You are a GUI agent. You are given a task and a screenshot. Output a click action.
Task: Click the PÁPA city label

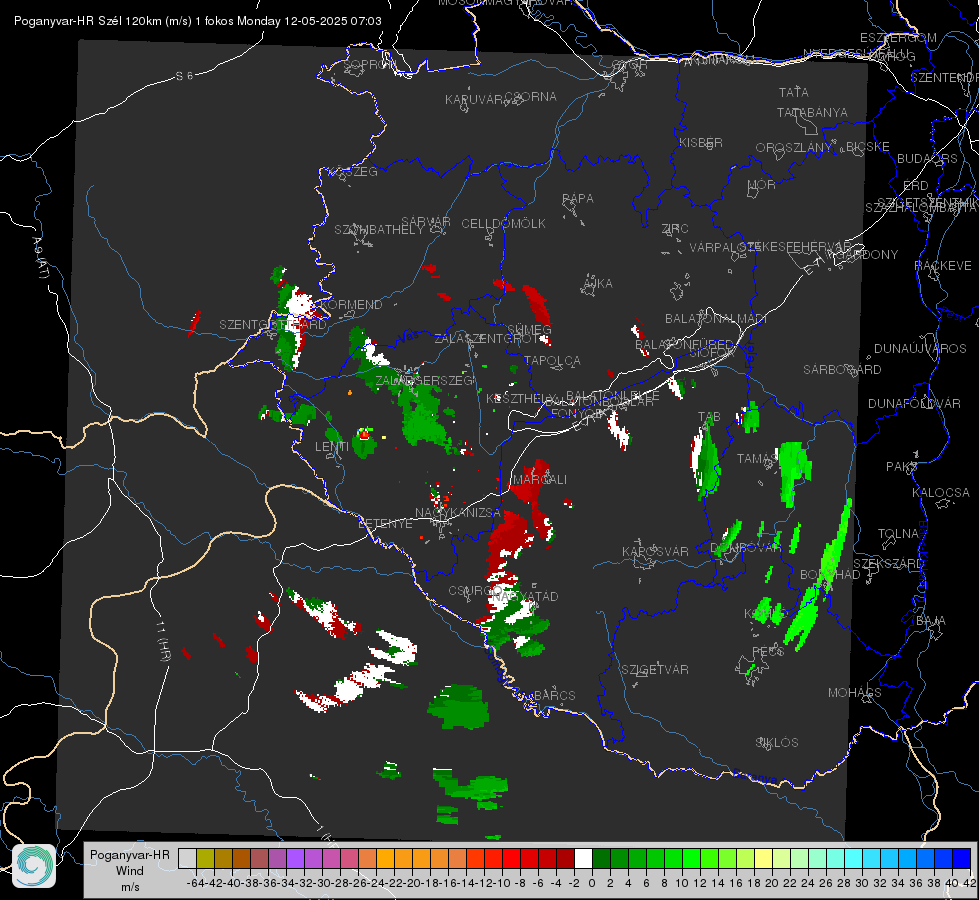pos(578,198)
